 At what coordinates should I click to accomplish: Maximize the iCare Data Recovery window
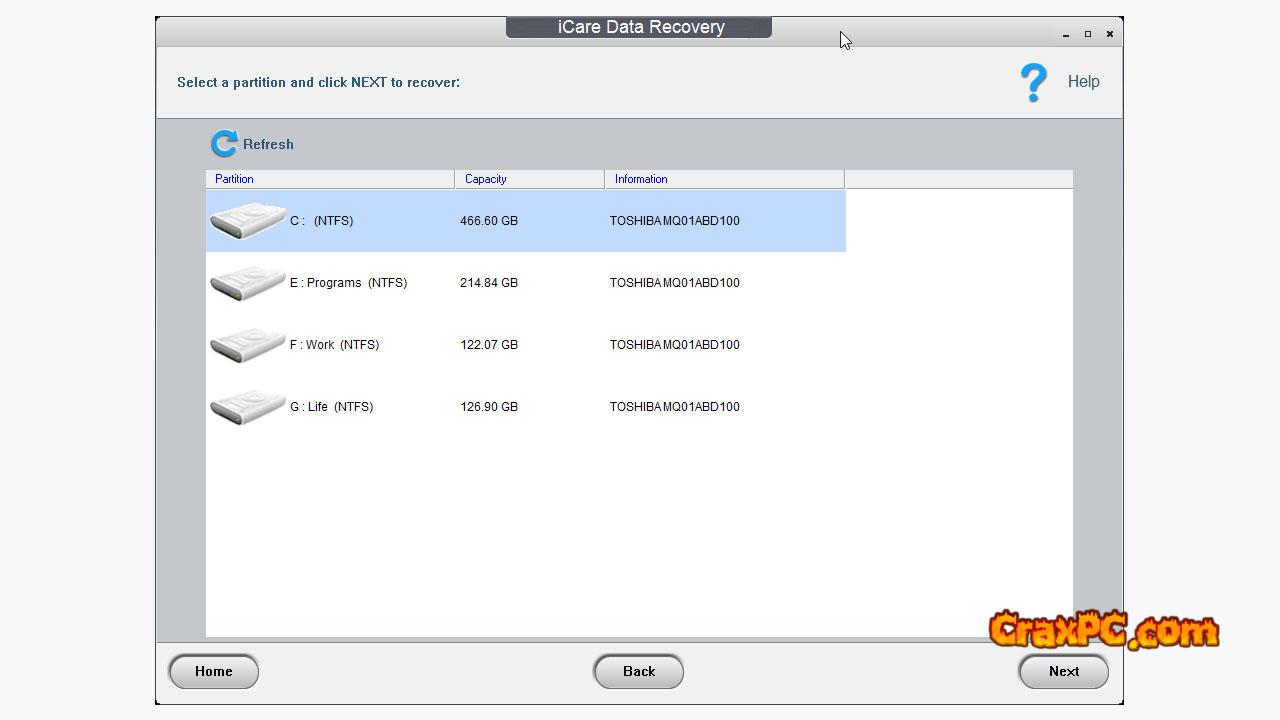tap(1088, 34)
